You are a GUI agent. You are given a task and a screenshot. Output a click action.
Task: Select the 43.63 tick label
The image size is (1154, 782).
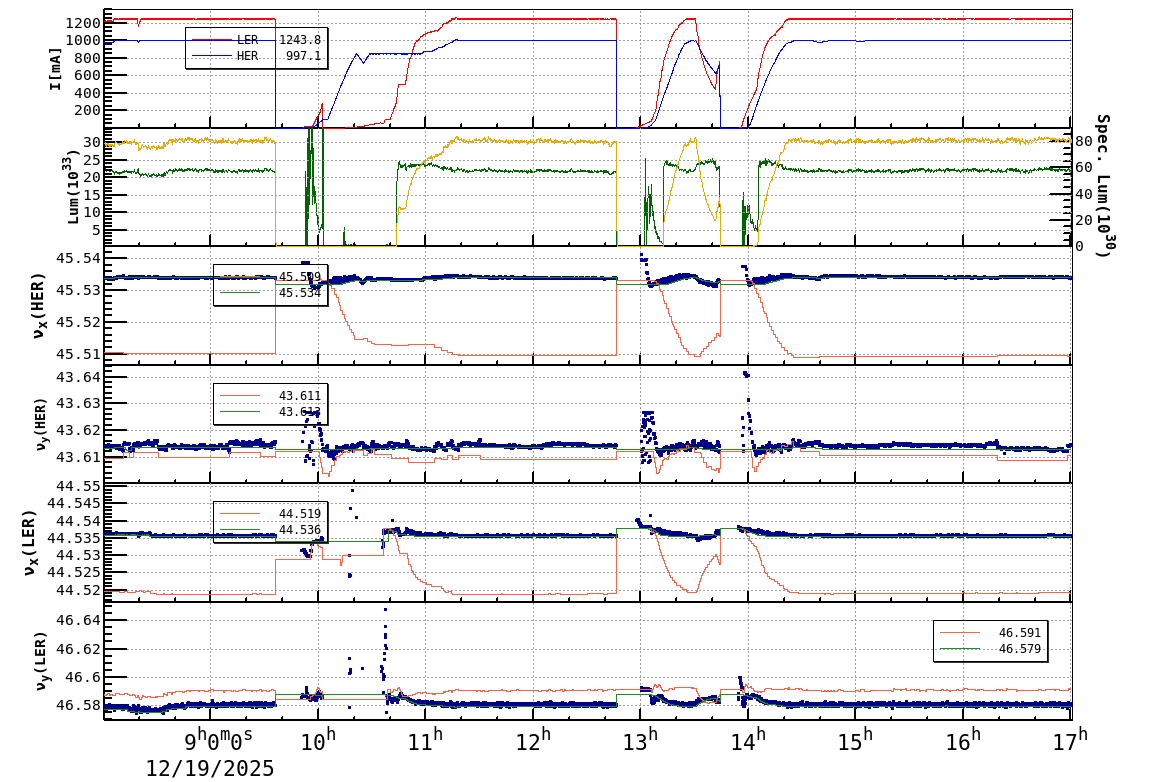coord(79,404)
